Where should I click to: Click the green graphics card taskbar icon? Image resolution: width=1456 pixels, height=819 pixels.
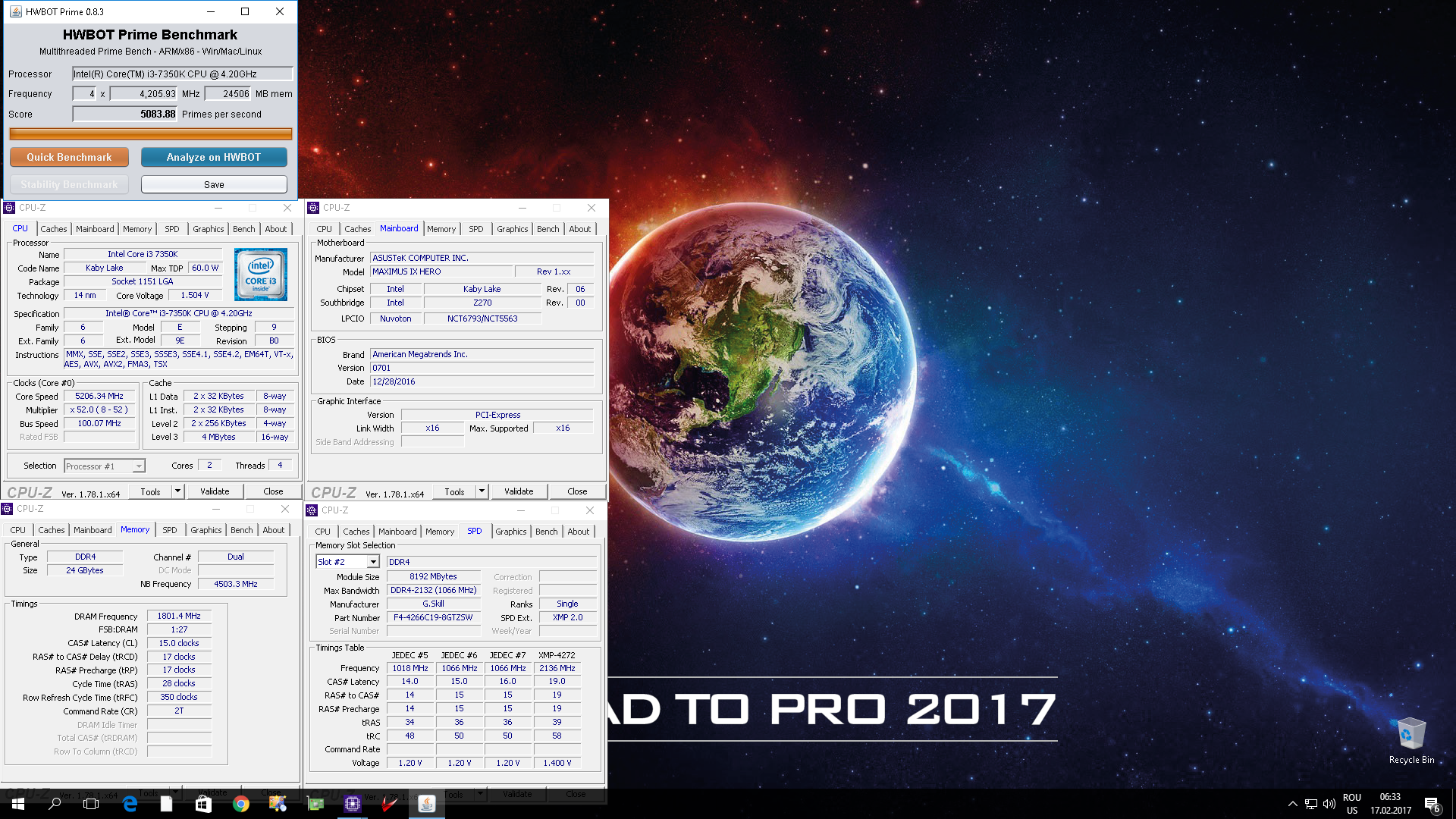pos(315,804)
